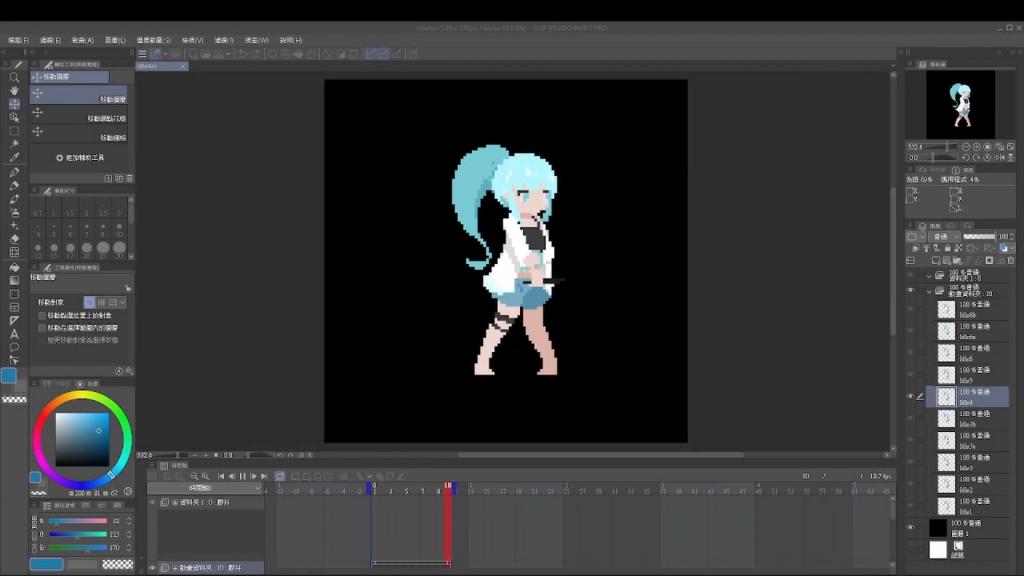This screenshot has height=576, width=1024.
Task: Select the Operation object tool
Action: coord(14,118)
